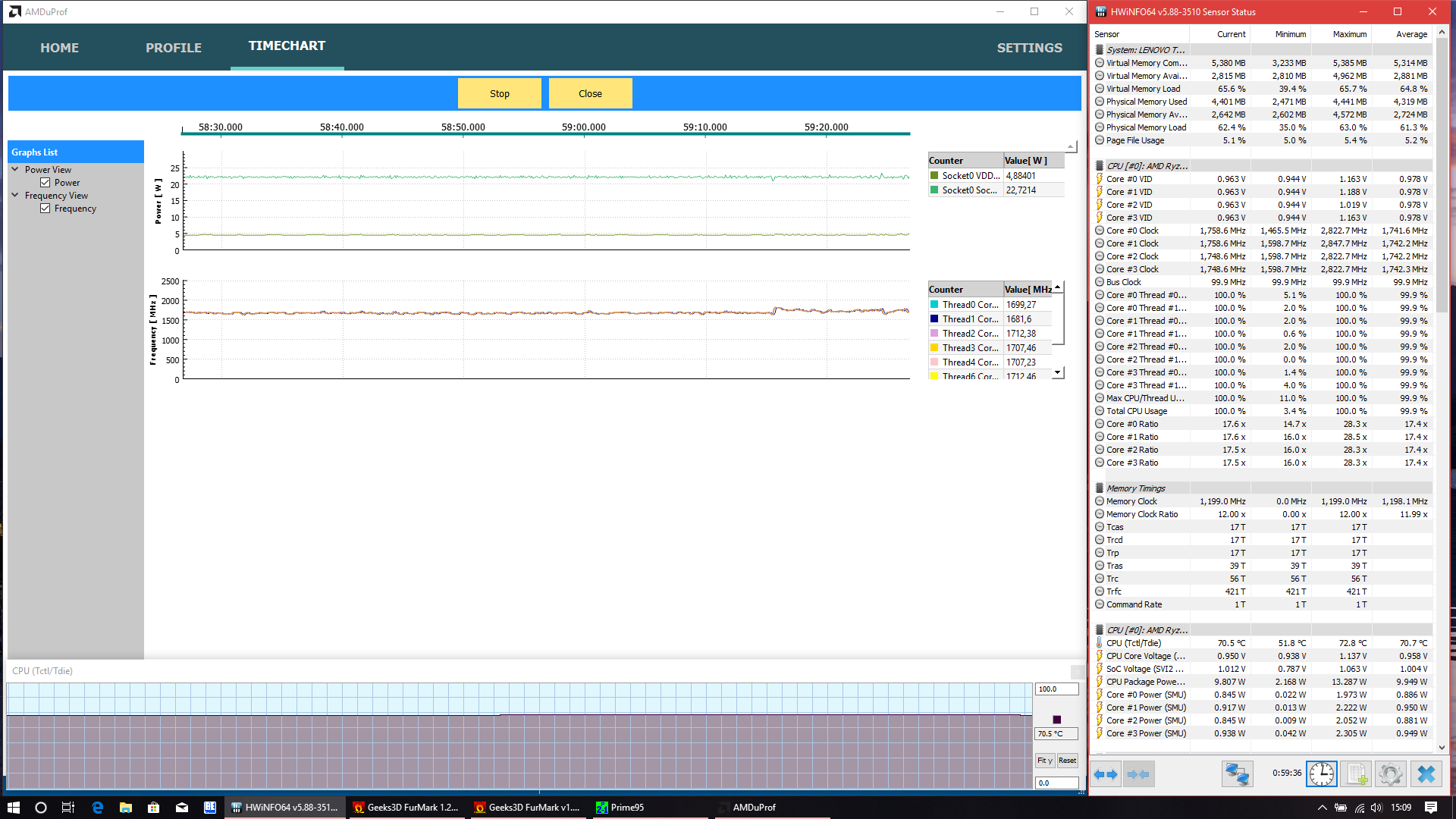Image resolution: width=1456 pixels, height=819 pixels.
Task: Click the HWiNFO shrink-view arrows icon
Action: [x=1138, y=774]
